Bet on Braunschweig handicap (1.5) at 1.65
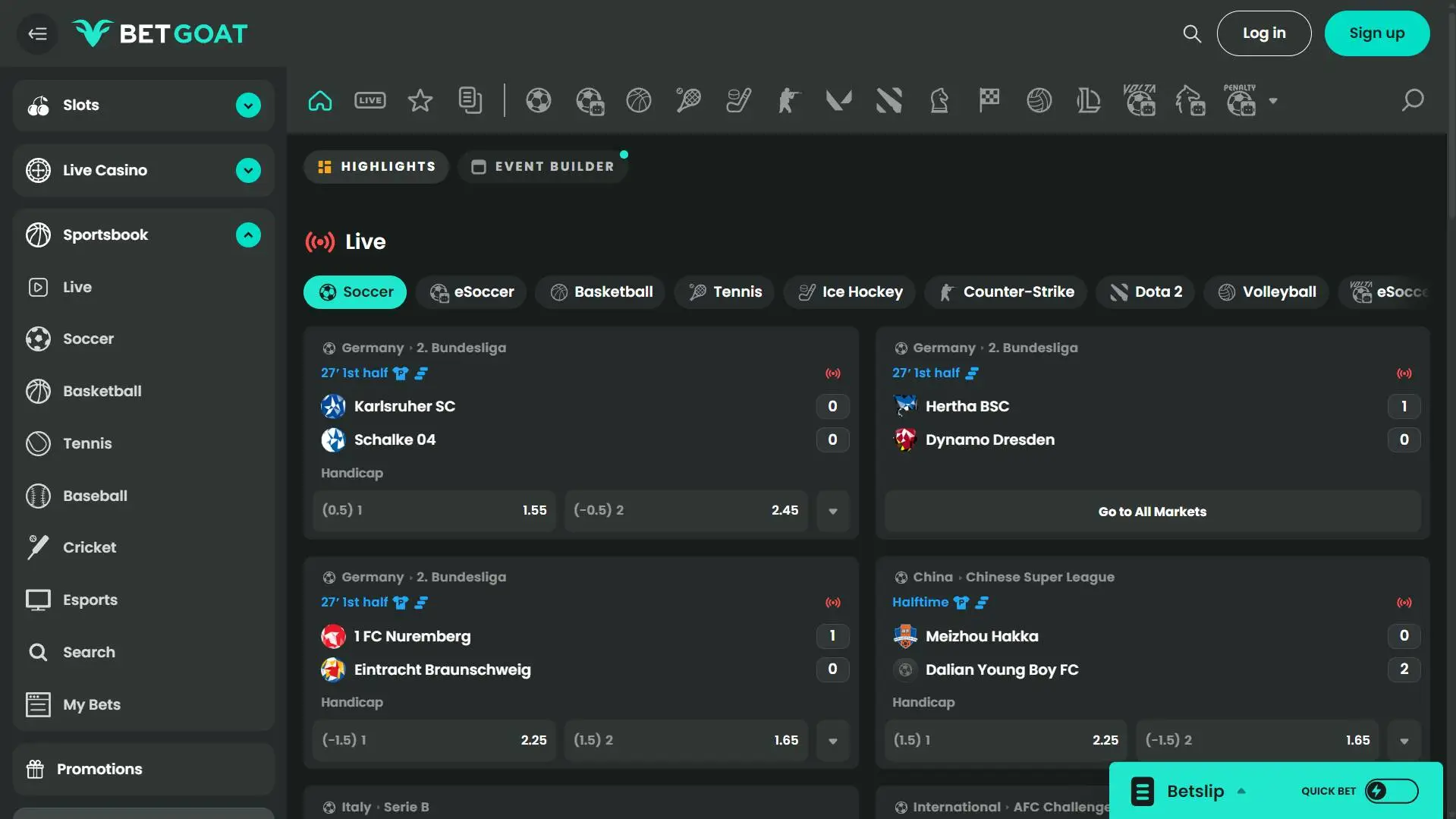 [686, 741]
